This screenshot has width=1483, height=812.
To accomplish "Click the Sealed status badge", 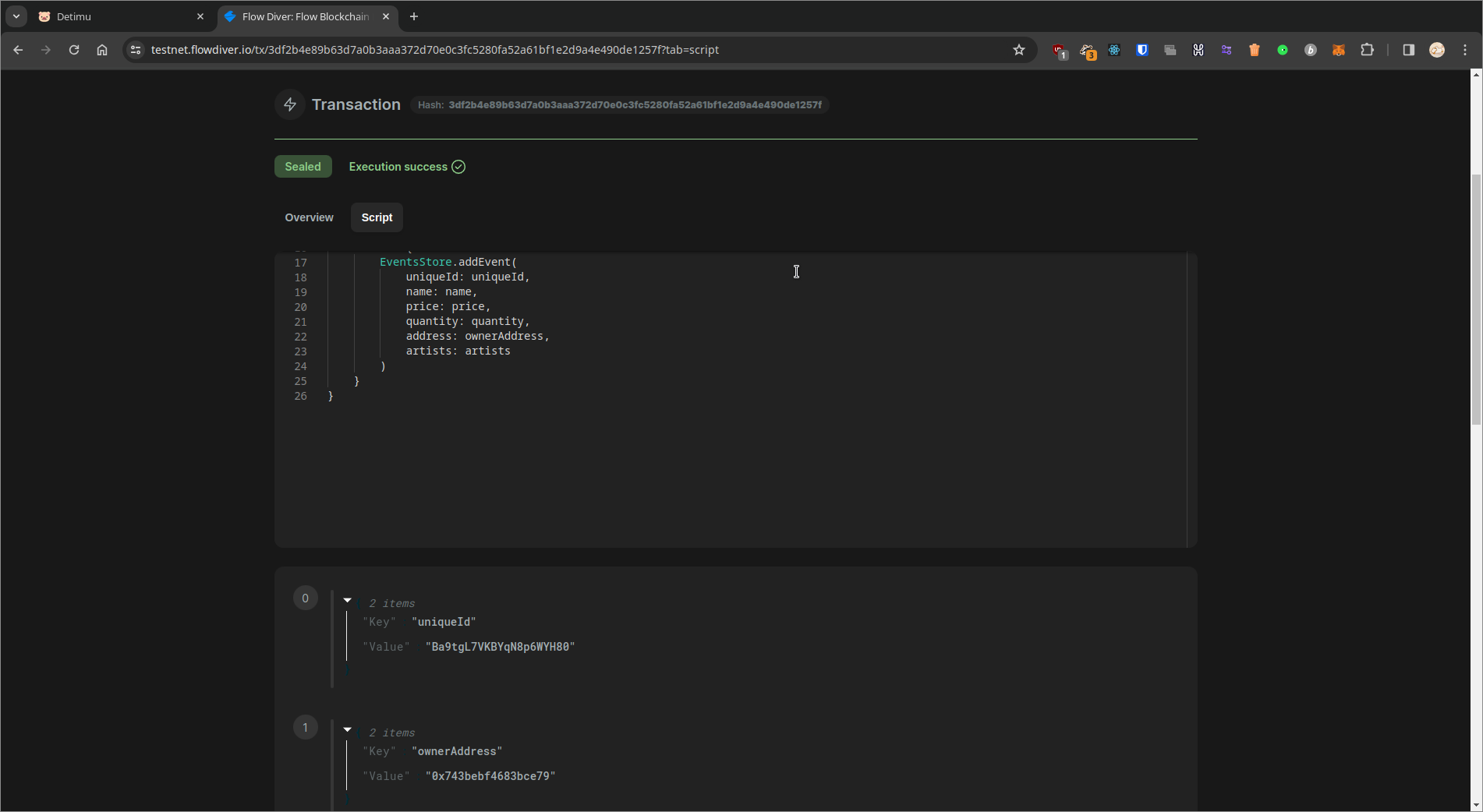I will coord(303,167).
